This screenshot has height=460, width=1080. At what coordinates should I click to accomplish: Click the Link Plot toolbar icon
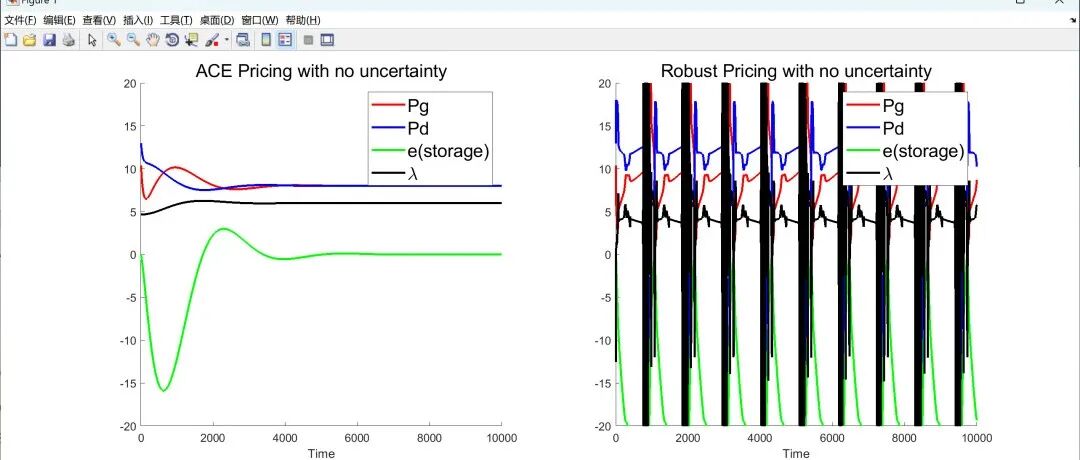click(x=242, y=40)
